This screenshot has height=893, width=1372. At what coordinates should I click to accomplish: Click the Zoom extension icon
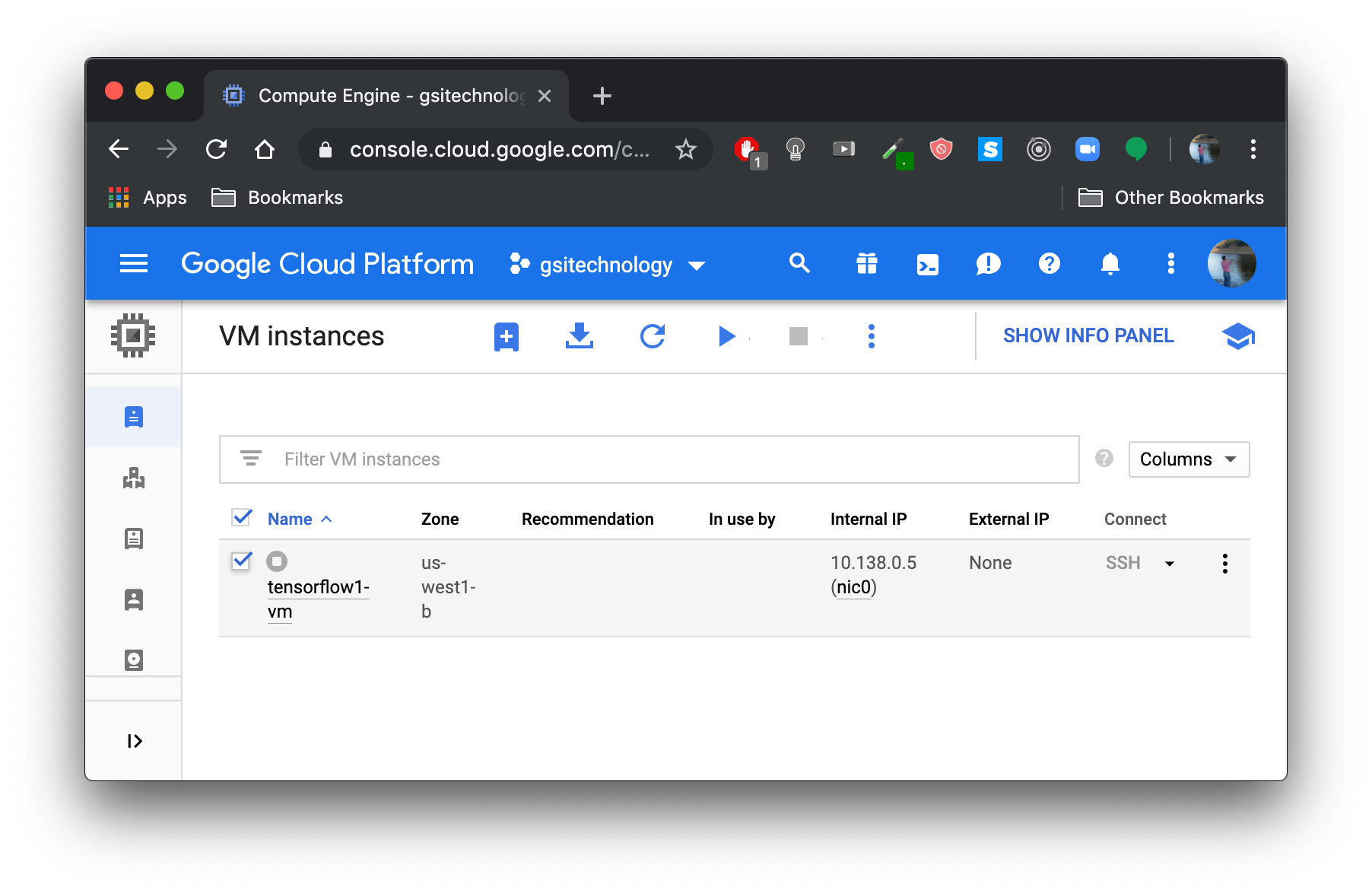[1088, 149]
